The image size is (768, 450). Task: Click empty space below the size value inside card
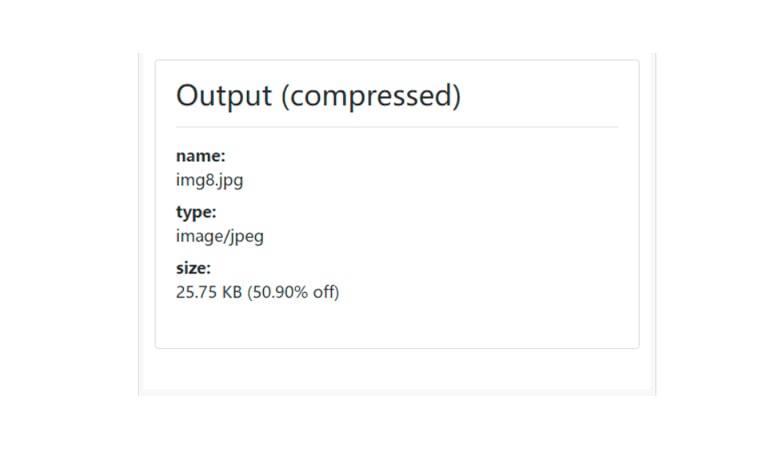click(x=397, y=326)
